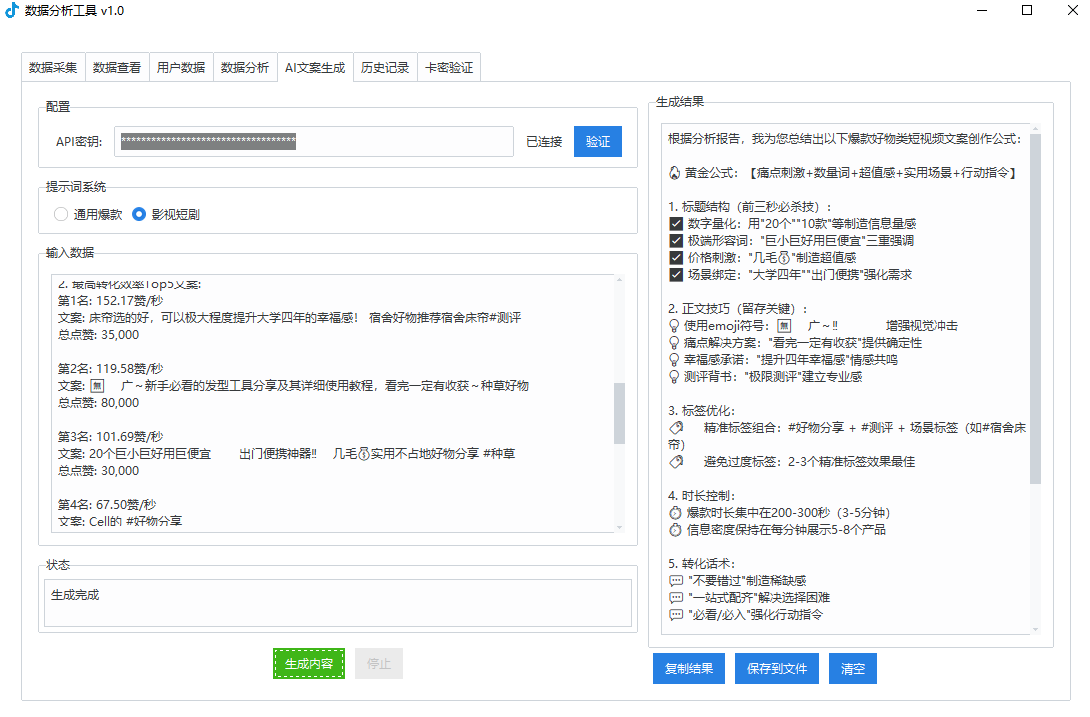Click the results panel scrollbar thumb
Viewport: 1090px width, 717px height.
[1035, 310]
